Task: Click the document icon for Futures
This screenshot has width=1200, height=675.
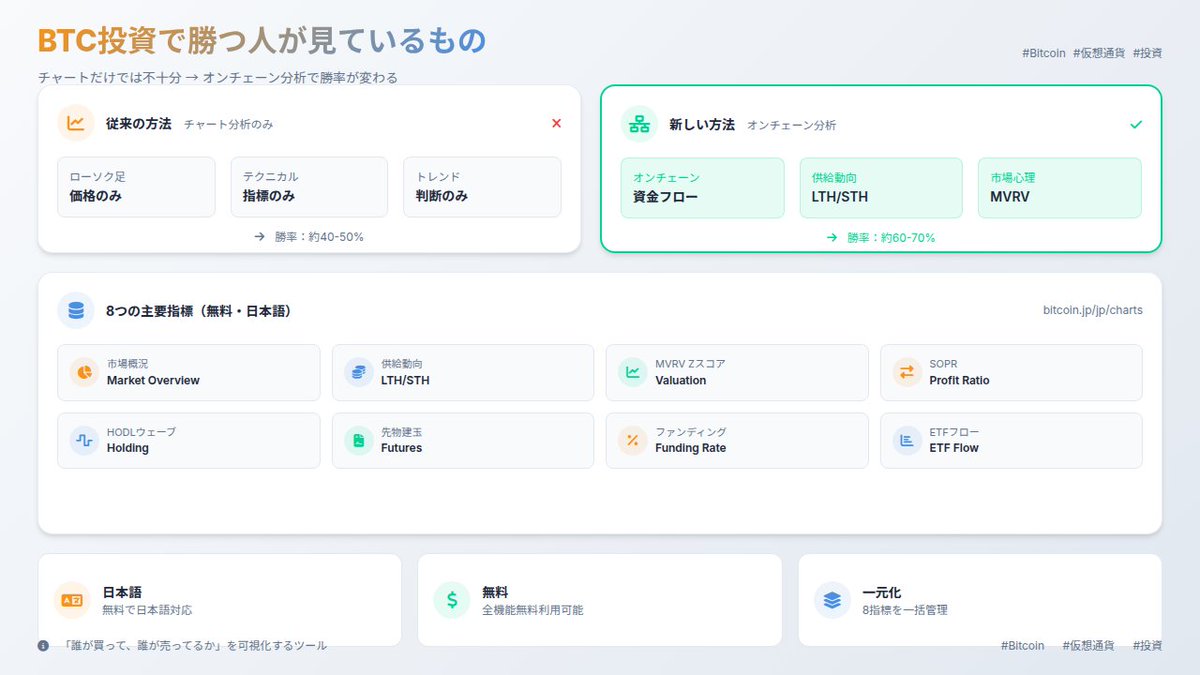Action: [x=359, y=440]
